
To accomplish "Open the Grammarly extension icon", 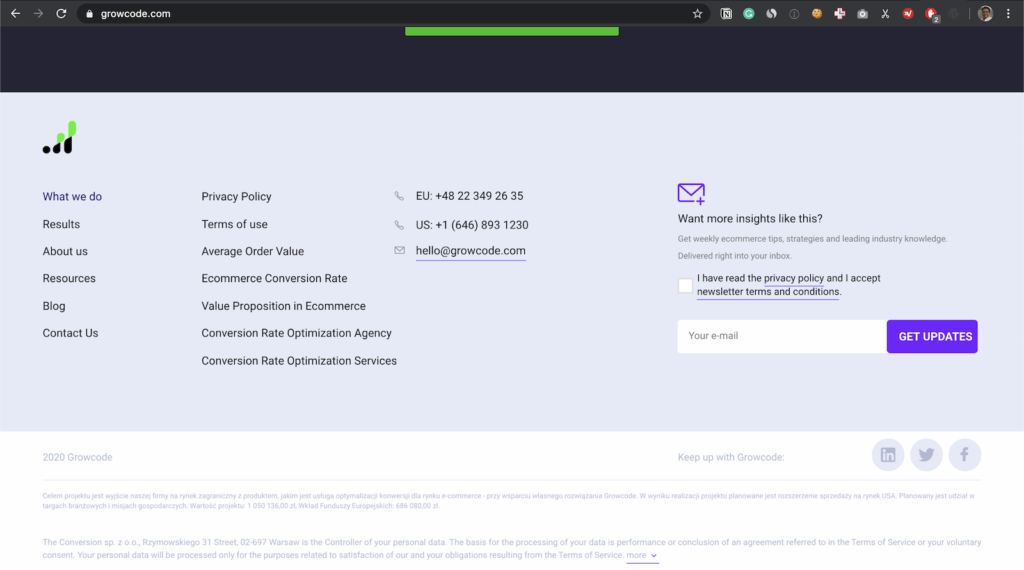I will [x=749, y=14].
